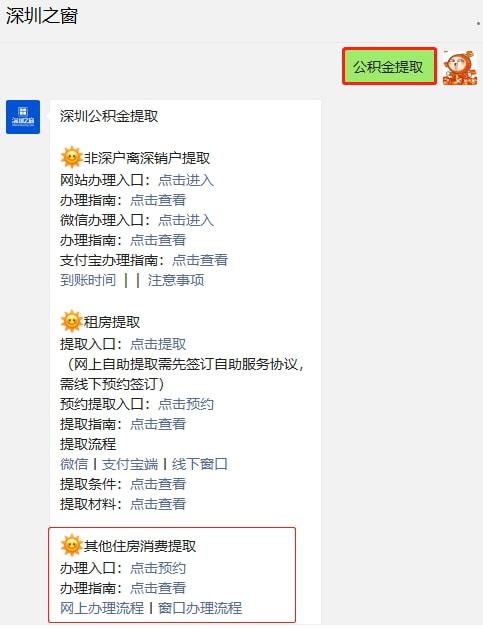Viewport: 483px width, 628px height.
Task: Open the 支付宝端 提取流程 link
Action: point(130,464)
